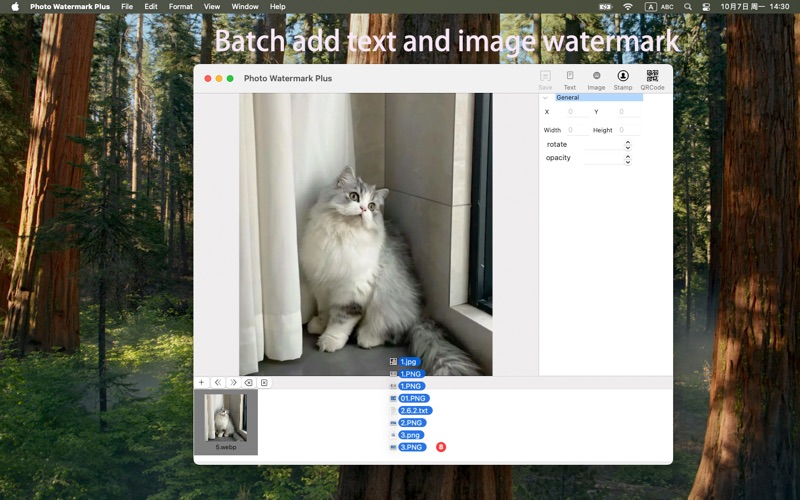Viewport: 800px width, 500px height.
Task: Collapse the General section chevron
Action: click(x=545, y=97)
